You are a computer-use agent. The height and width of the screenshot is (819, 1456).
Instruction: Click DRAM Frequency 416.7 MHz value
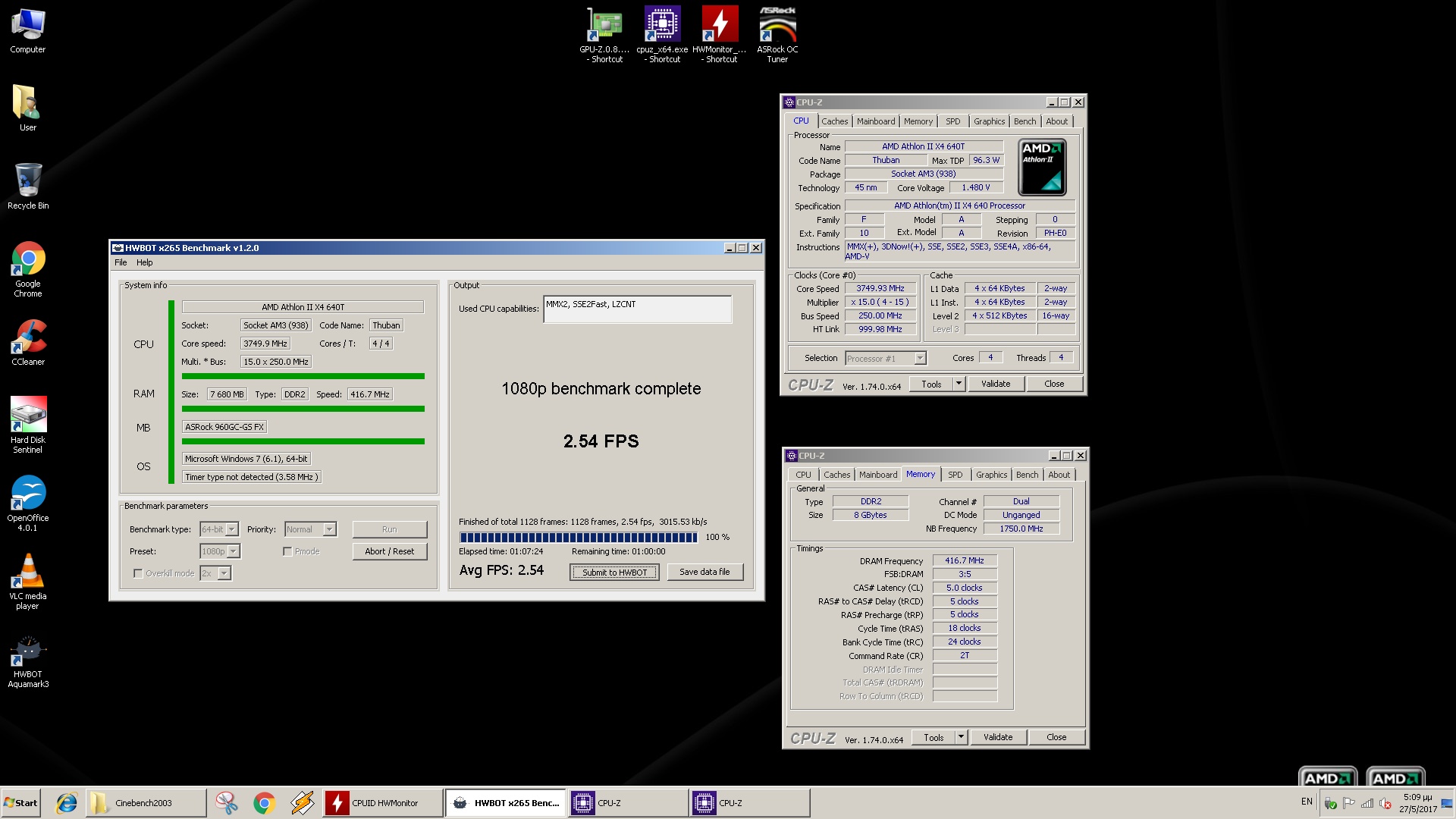965,561
